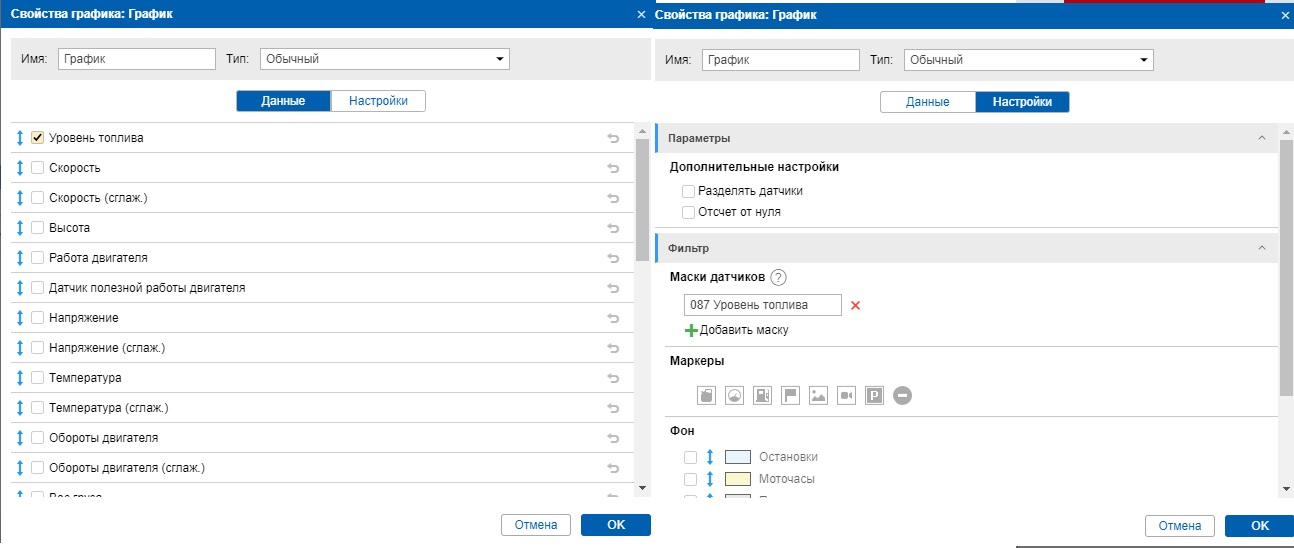Select the parking marker icon

[874, 396]
